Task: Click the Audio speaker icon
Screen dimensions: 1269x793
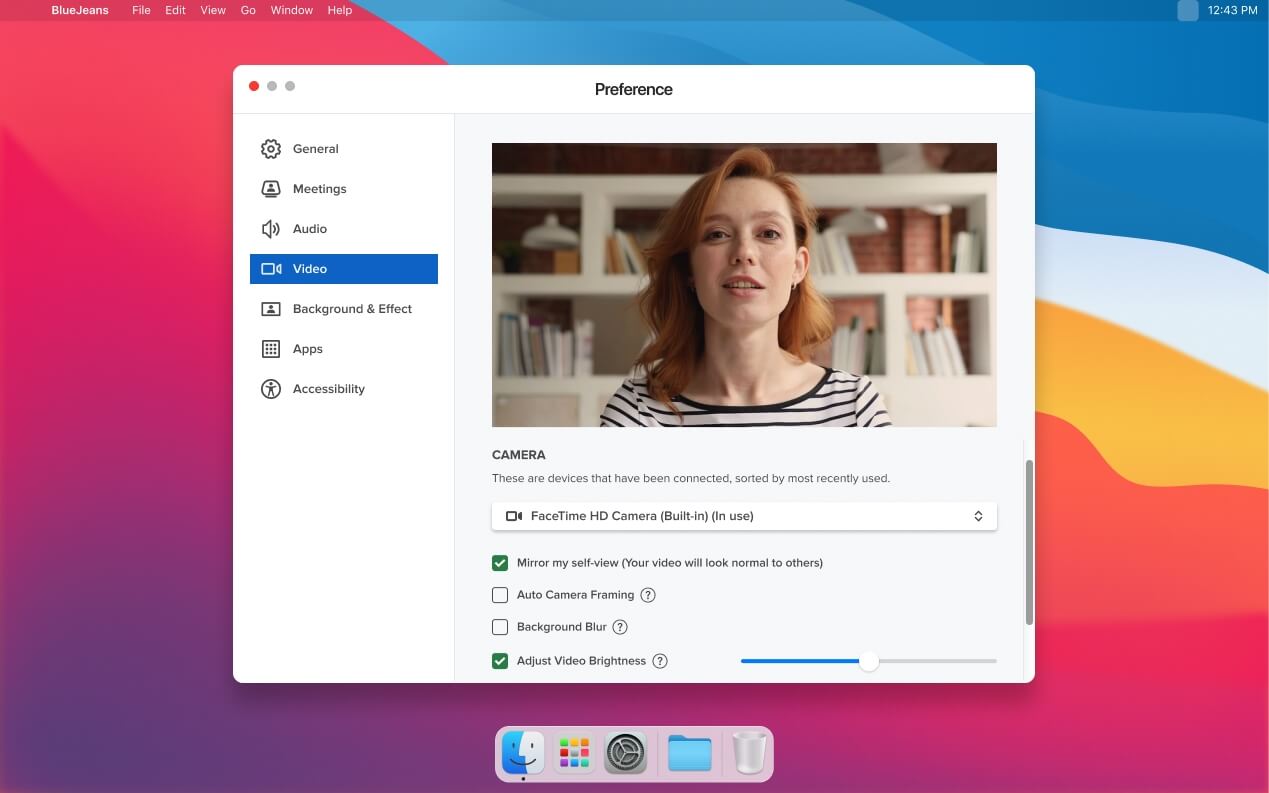Action: (x=270, y=229)
